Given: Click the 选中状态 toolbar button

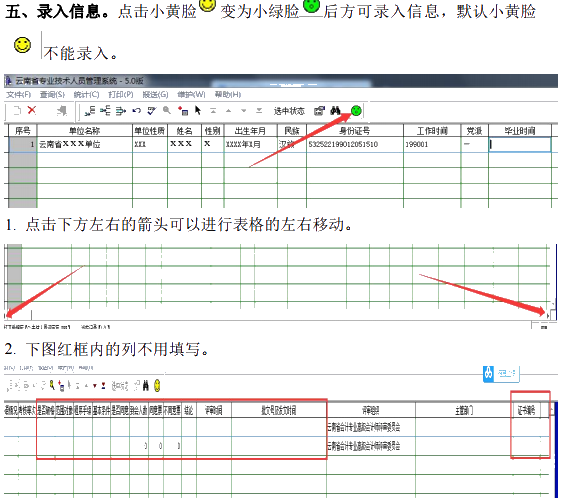Looking at the screenshot, I should click(x=289, y=111).
